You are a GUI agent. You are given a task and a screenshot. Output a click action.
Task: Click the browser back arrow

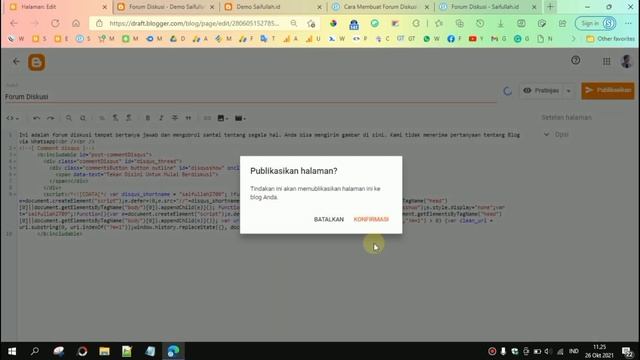[14, 24]
